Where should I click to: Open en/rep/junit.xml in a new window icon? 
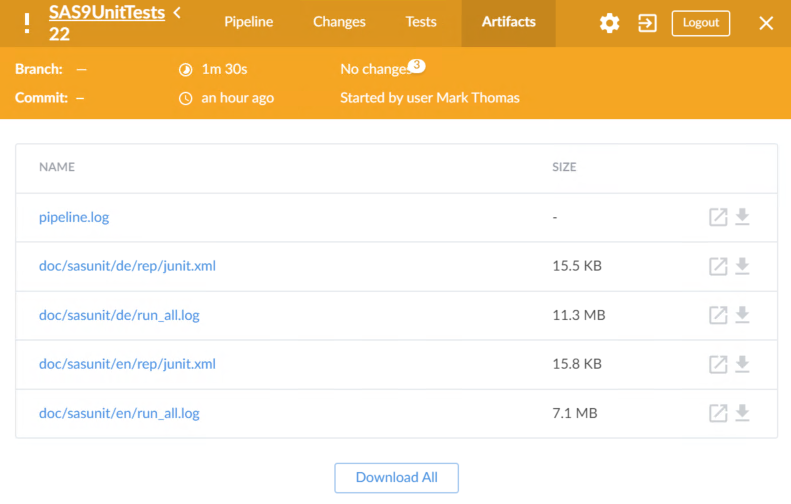(718, 364)
